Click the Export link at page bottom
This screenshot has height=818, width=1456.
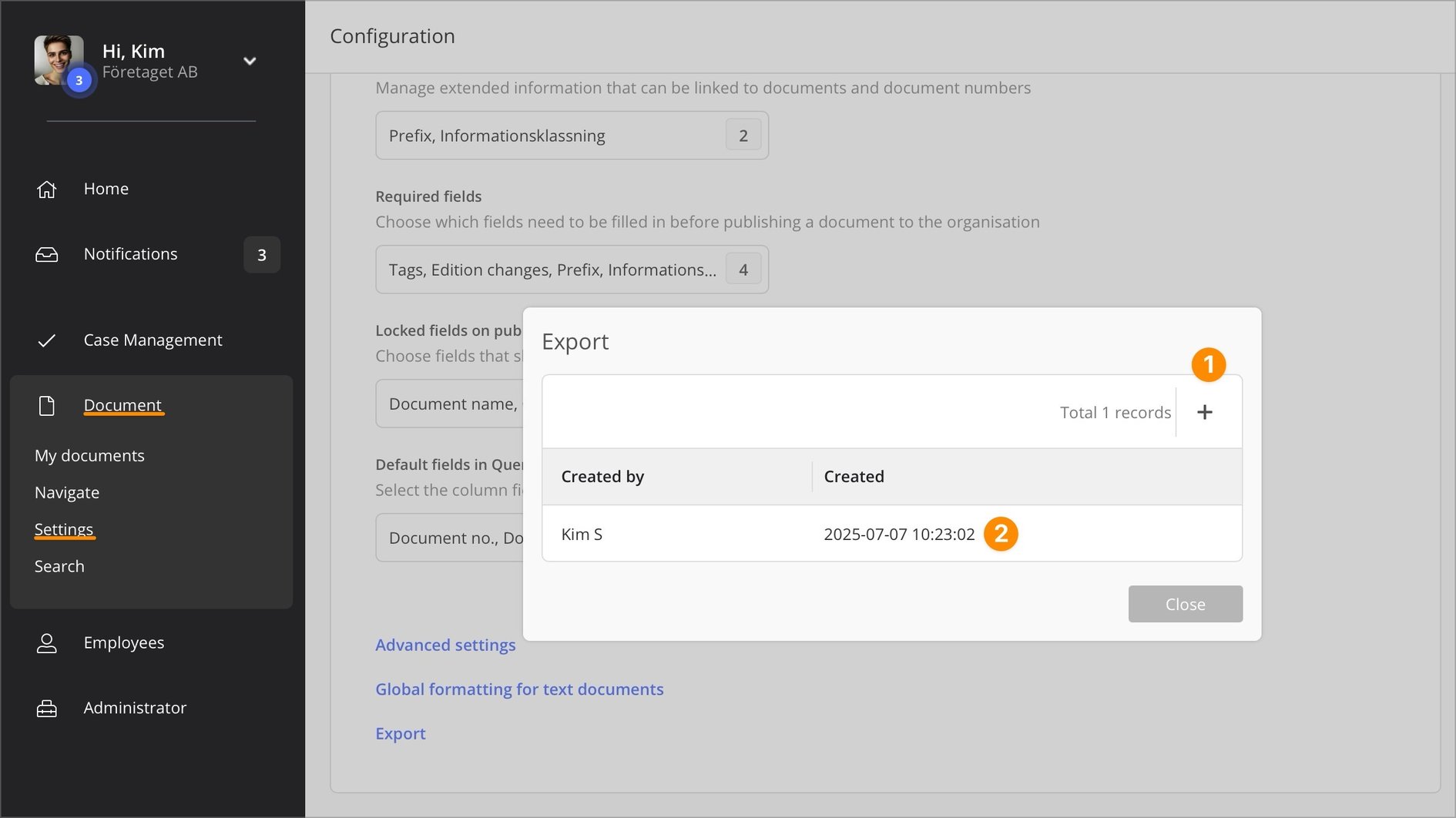400,733
